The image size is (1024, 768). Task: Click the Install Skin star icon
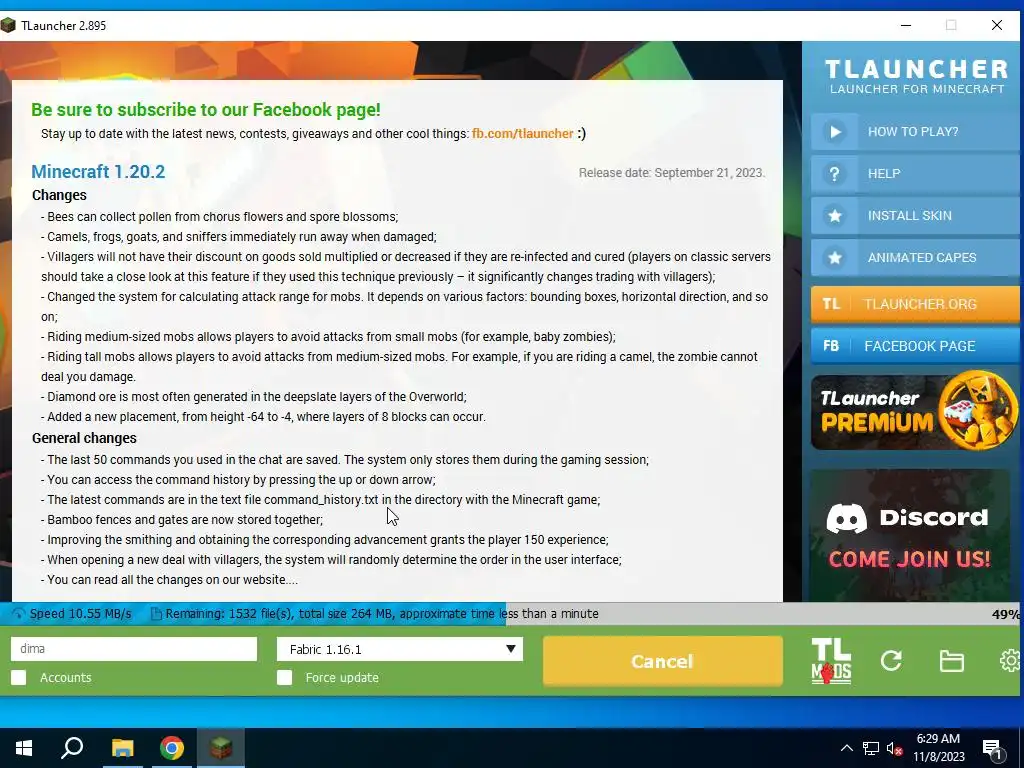[835, 216]
